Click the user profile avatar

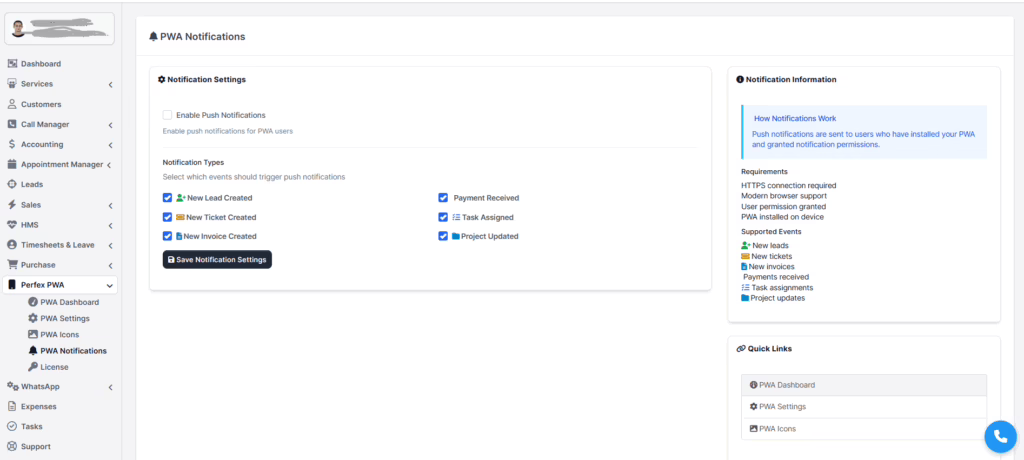click(x=19, y=27)
